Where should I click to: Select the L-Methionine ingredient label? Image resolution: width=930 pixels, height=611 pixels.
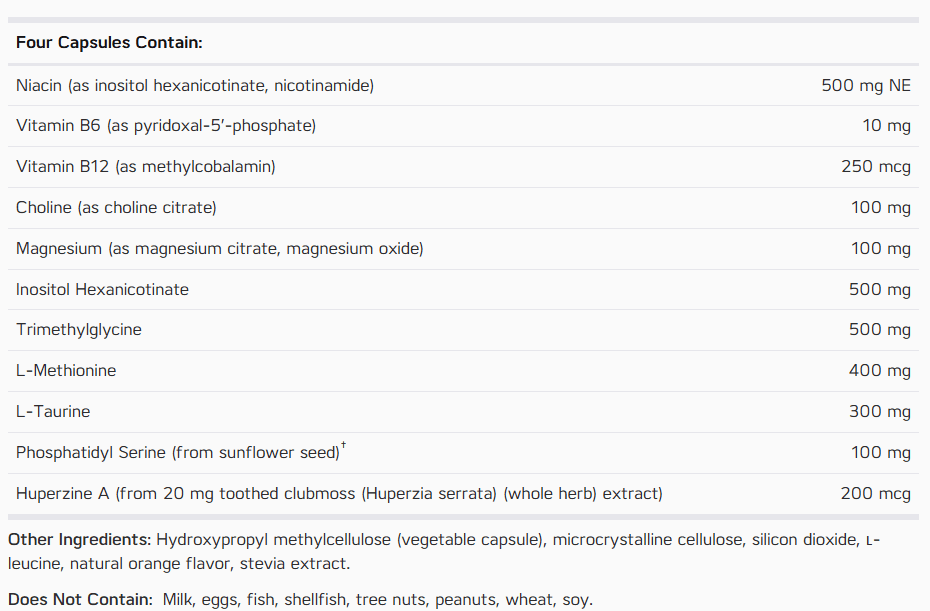click(x=66, y=371)
